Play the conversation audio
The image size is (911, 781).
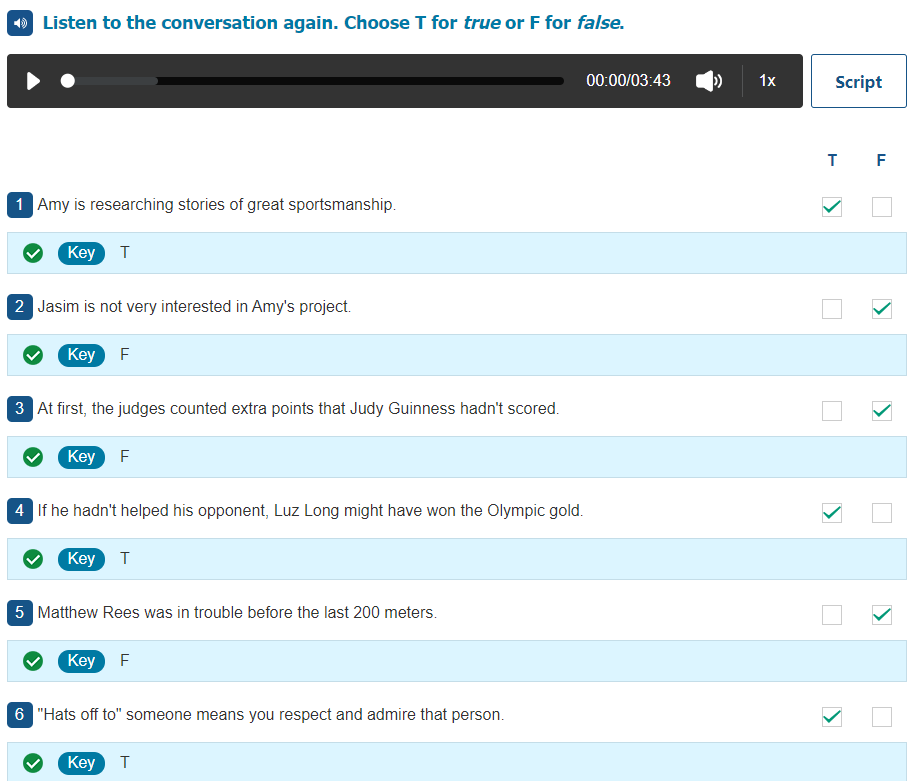click(34, 81)
